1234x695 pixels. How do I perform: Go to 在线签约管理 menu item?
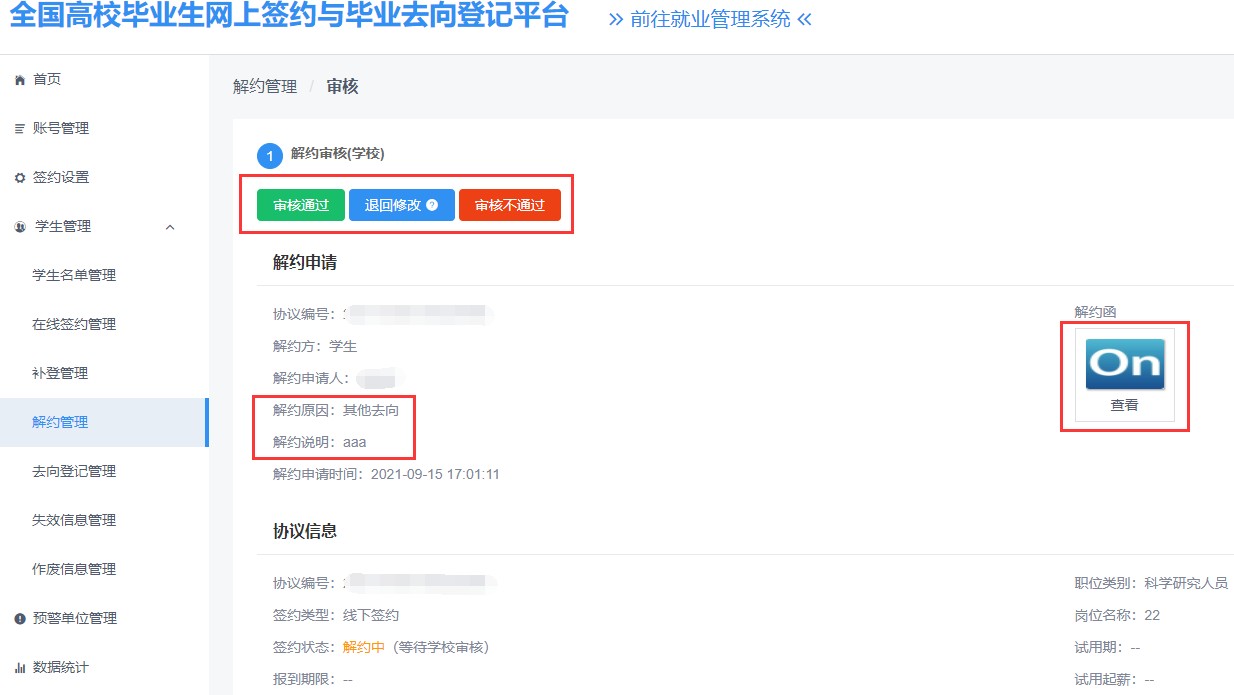pyautogui.click(x=74, y=325)
